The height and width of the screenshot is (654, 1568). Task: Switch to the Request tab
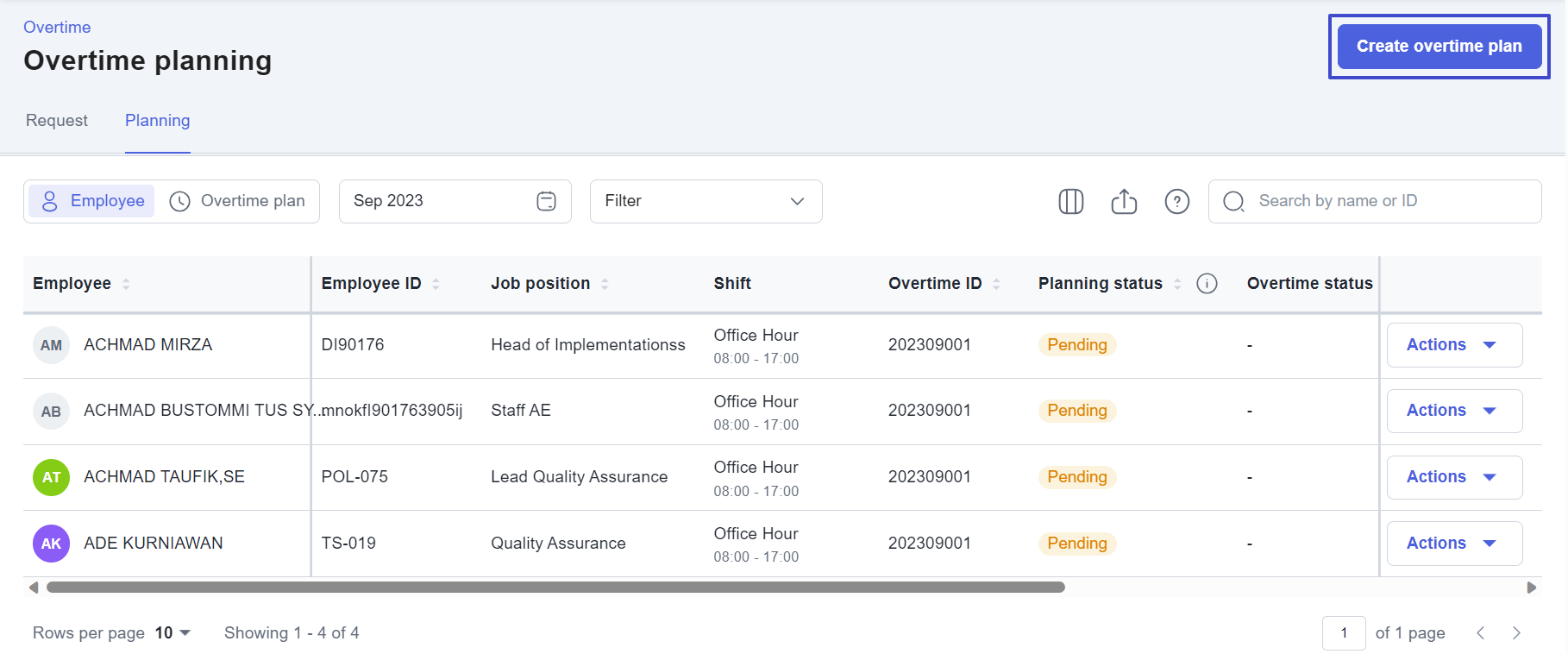(x=57, y=121)
